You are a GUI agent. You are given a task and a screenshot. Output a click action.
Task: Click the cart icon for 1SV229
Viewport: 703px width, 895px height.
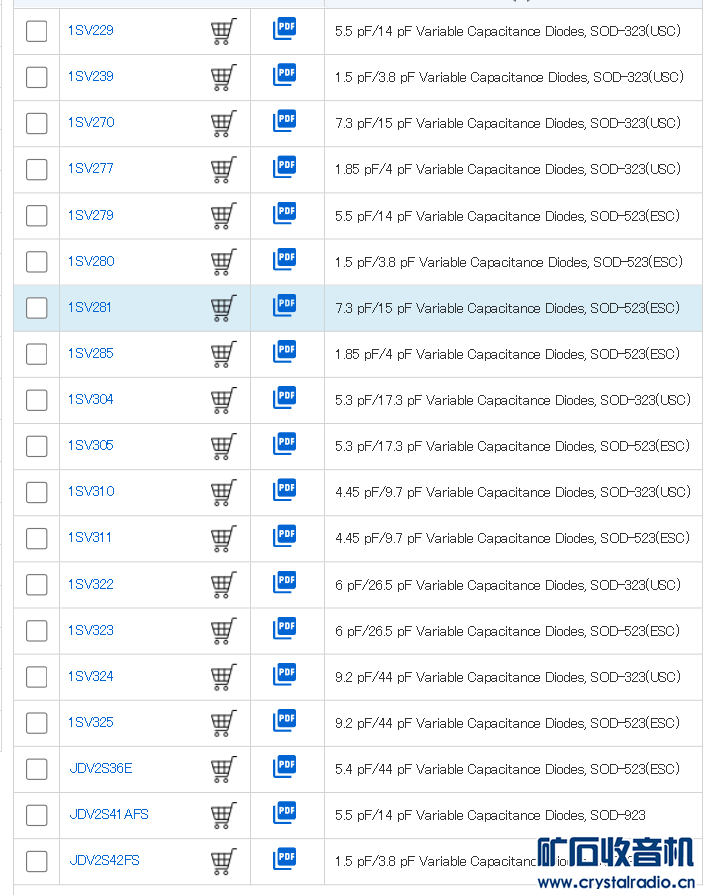223,31
